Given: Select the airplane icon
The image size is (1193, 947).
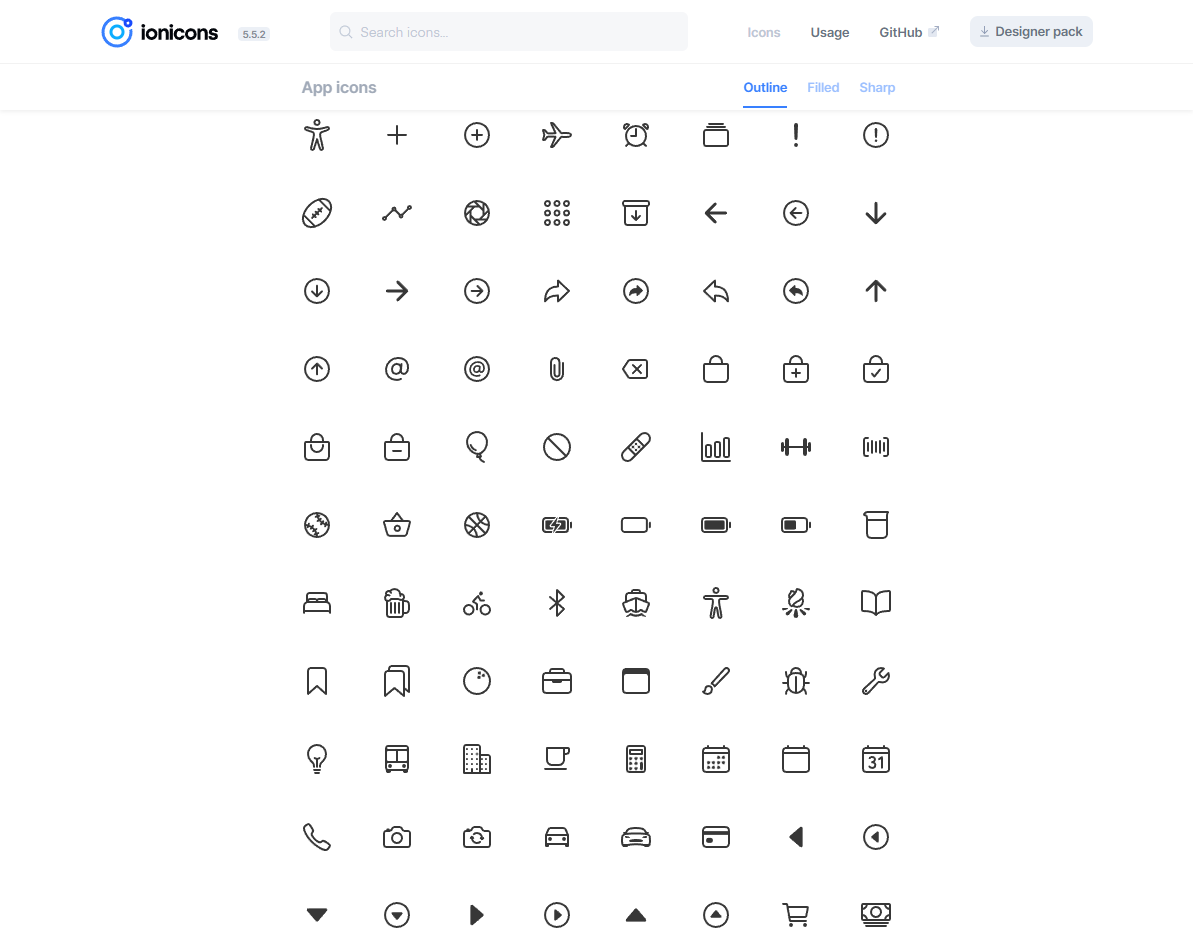Looking at the screenshot, I should 556,135.
